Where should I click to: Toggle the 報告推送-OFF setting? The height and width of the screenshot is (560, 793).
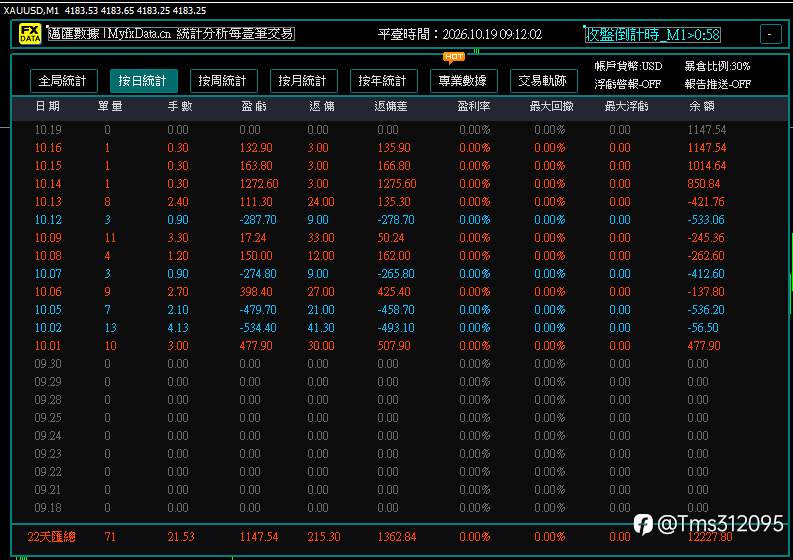718,84
